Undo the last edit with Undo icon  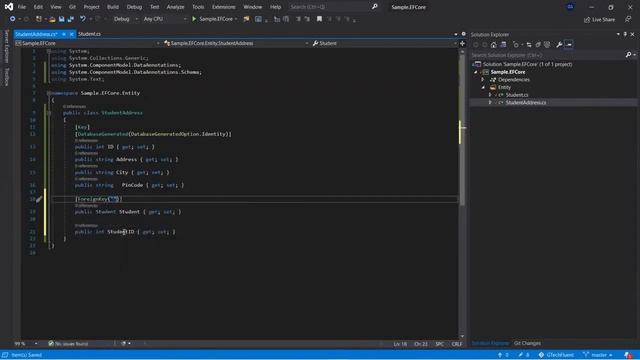(83, 19)
